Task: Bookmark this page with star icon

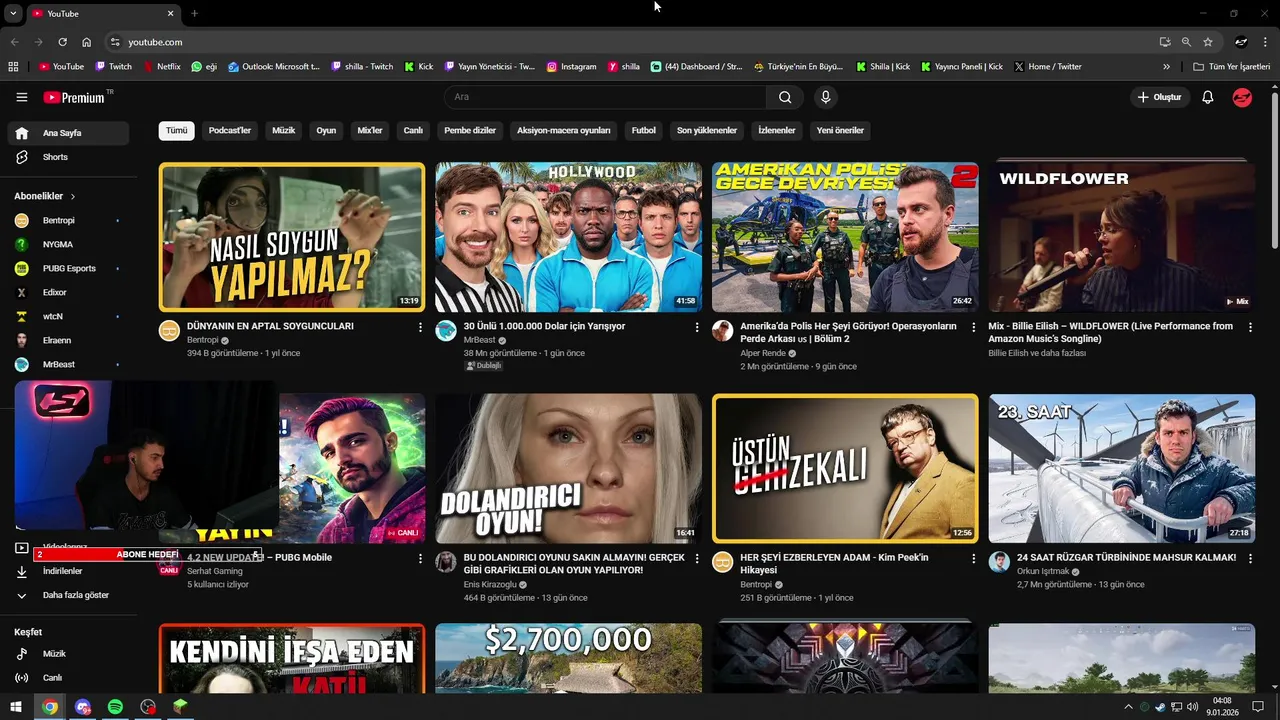Action: click(1208, 42)
